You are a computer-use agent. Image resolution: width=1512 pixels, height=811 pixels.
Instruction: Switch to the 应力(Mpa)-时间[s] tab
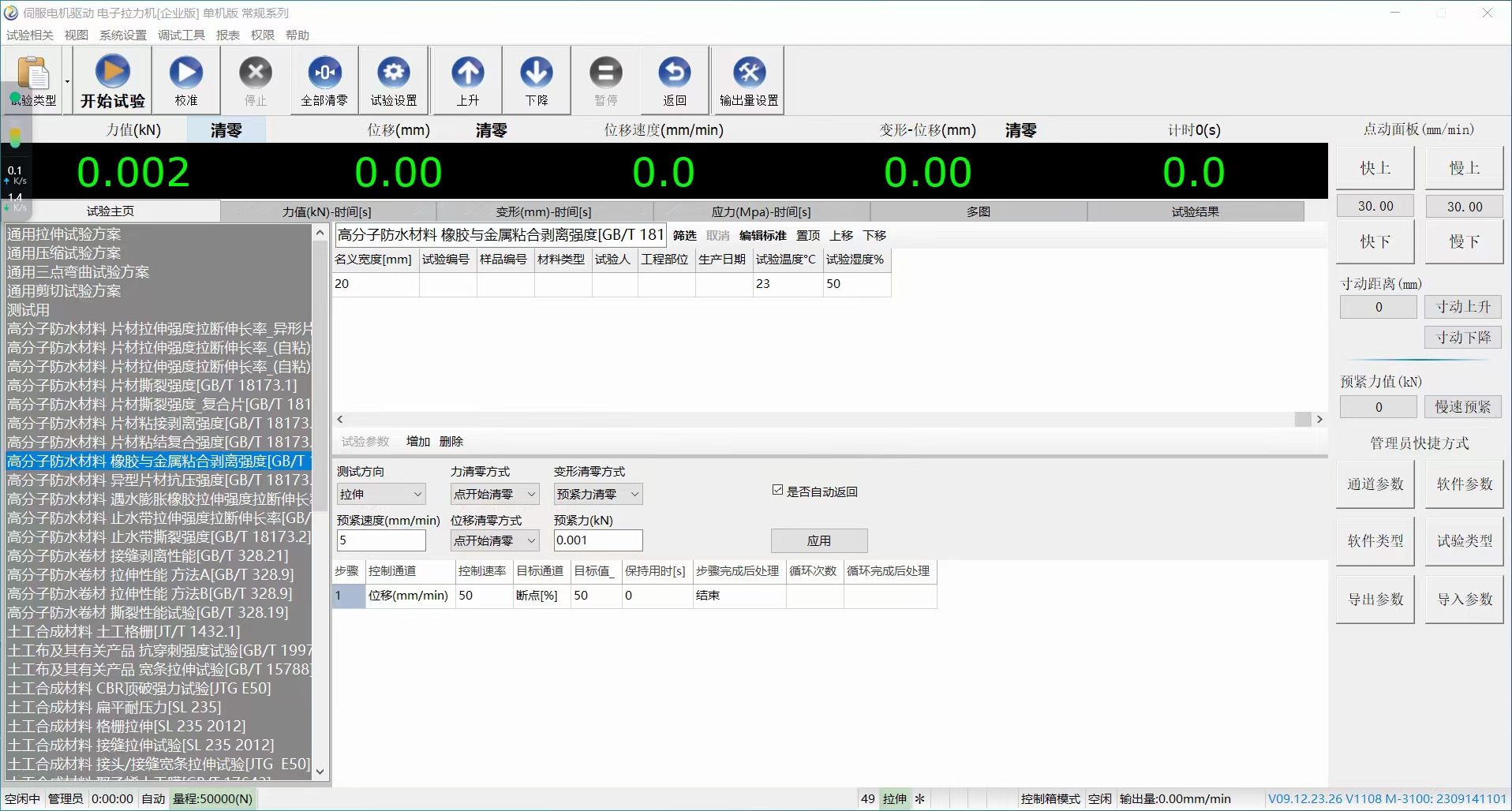[x=761, y=211]
